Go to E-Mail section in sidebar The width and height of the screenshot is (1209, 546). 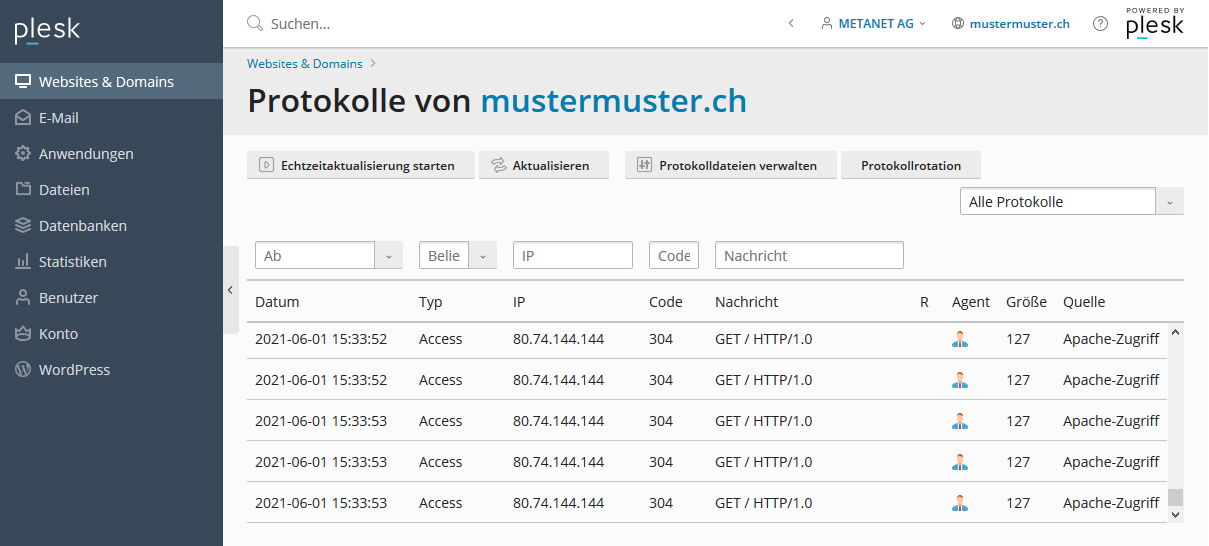tap(58, 118)
